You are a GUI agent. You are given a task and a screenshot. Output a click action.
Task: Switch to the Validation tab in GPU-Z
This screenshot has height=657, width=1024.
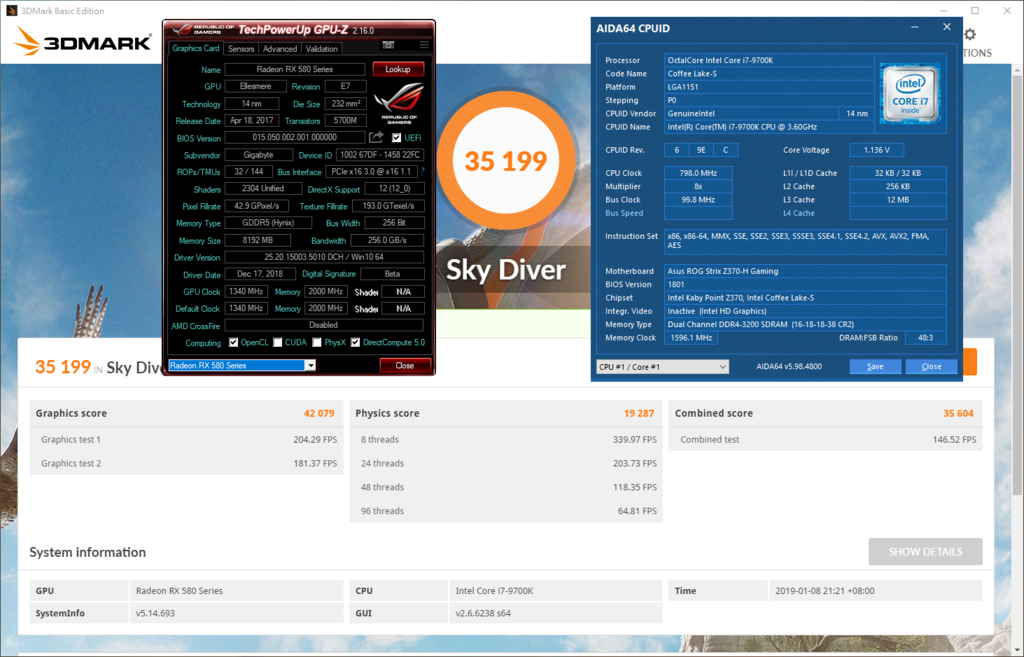pos(321,49)
